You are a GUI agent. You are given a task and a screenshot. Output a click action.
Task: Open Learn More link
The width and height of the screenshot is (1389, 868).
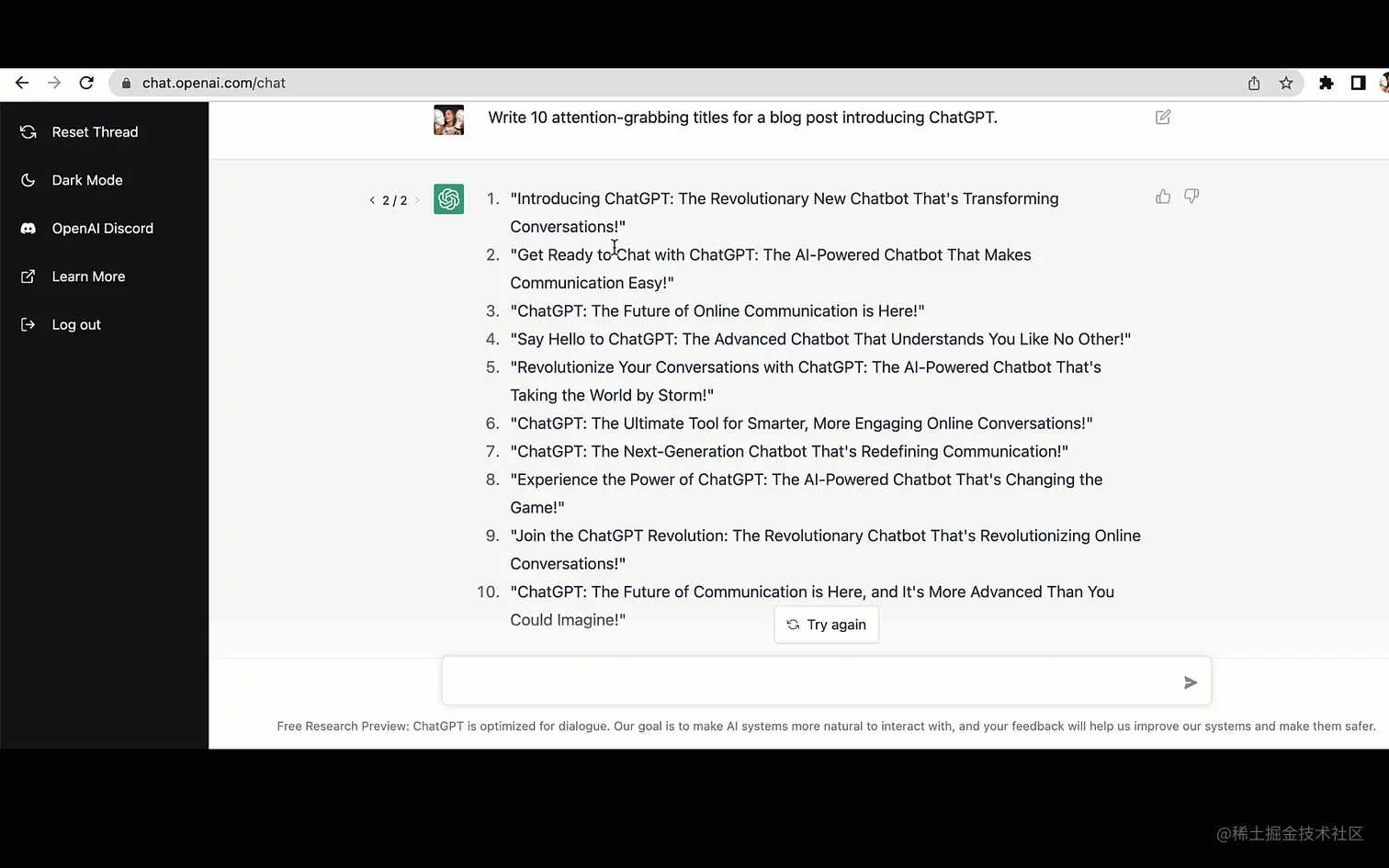(88, 276)
